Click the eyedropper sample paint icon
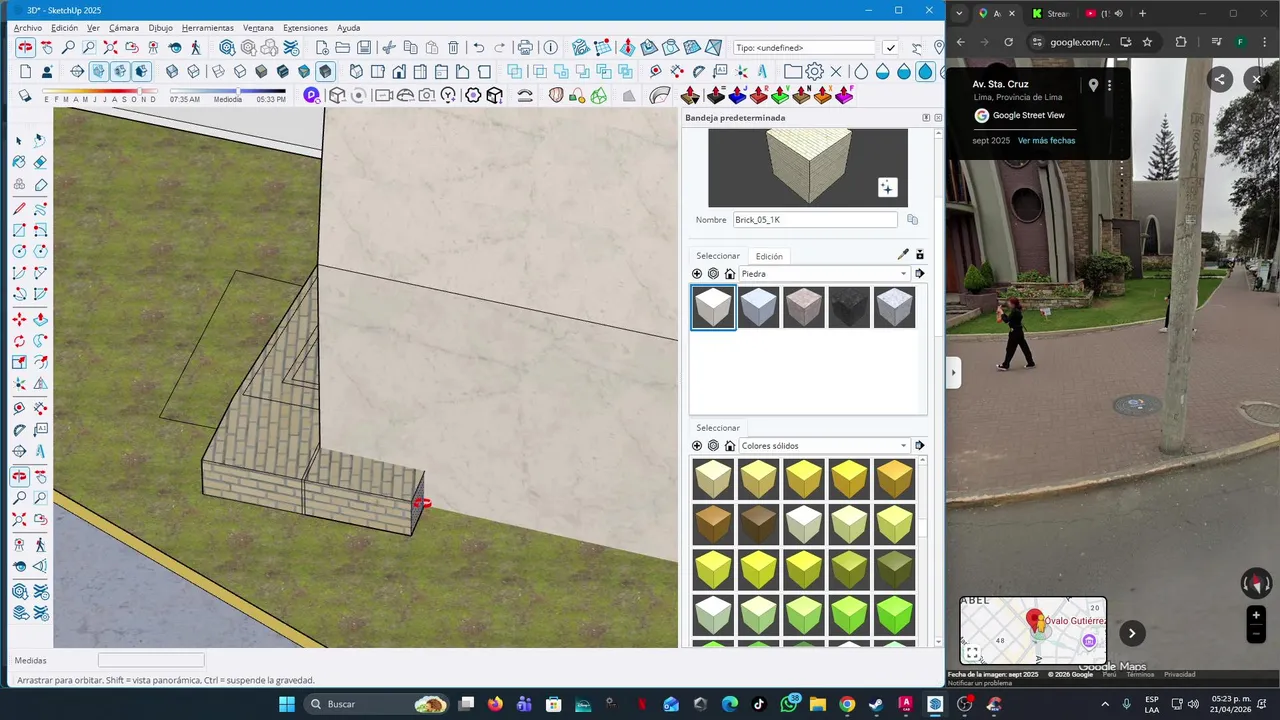This screenshot has width=1280, height=720. click(x=903, y=255)
